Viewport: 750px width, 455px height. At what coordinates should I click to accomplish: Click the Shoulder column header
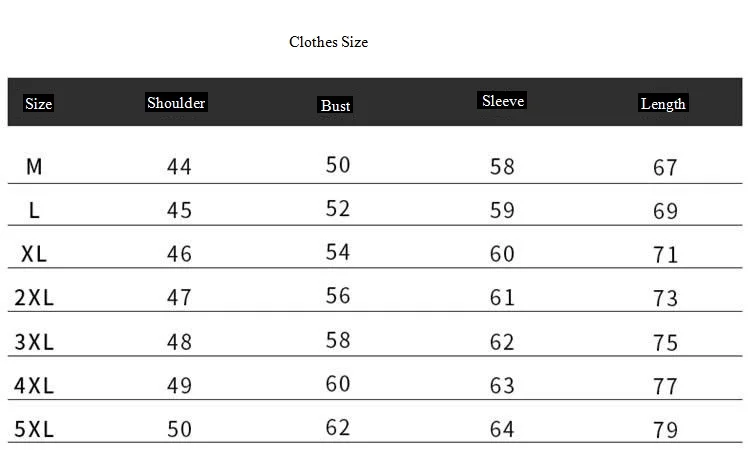click(x=176, y=103)
